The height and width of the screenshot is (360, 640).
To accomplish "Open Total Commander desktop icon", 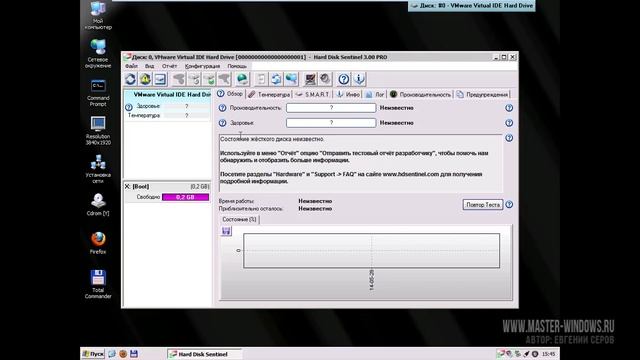I will pos(98,284).
